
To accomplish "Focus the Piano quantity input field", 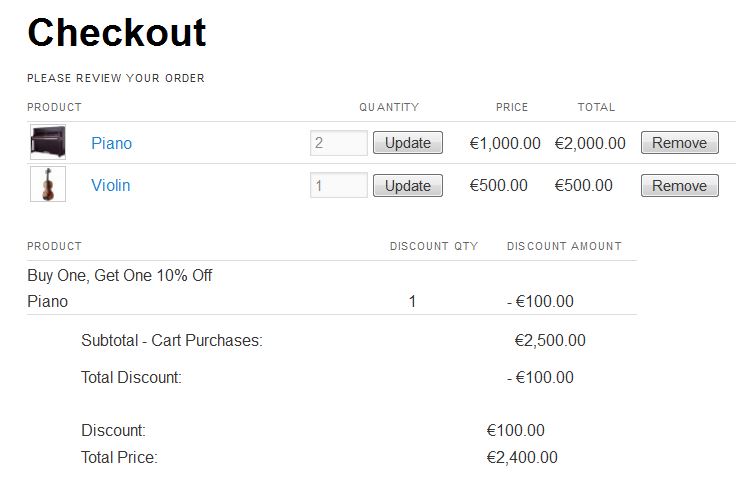I will coord(339,143).
